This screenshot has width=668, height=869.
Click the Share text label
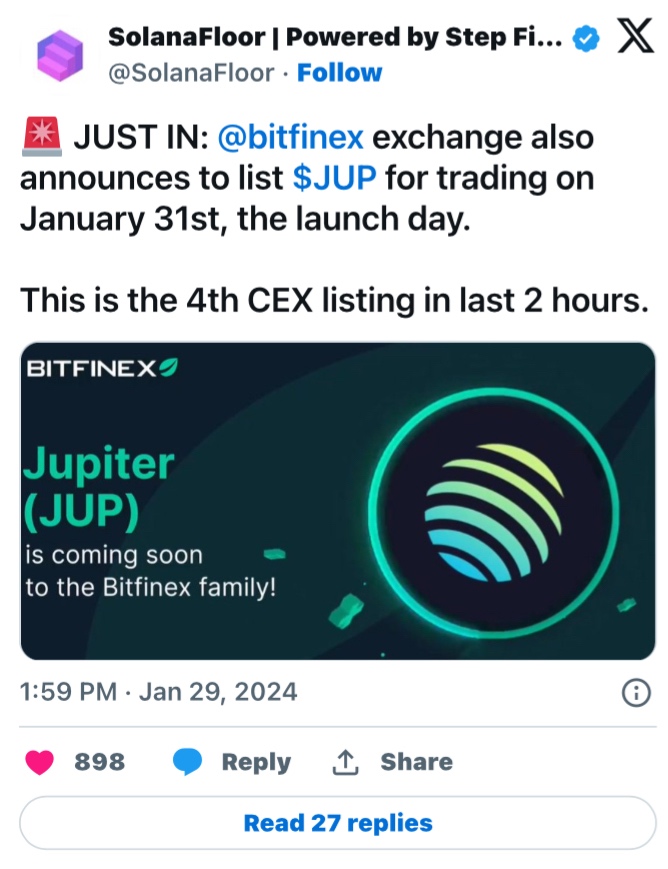point(416,762)
